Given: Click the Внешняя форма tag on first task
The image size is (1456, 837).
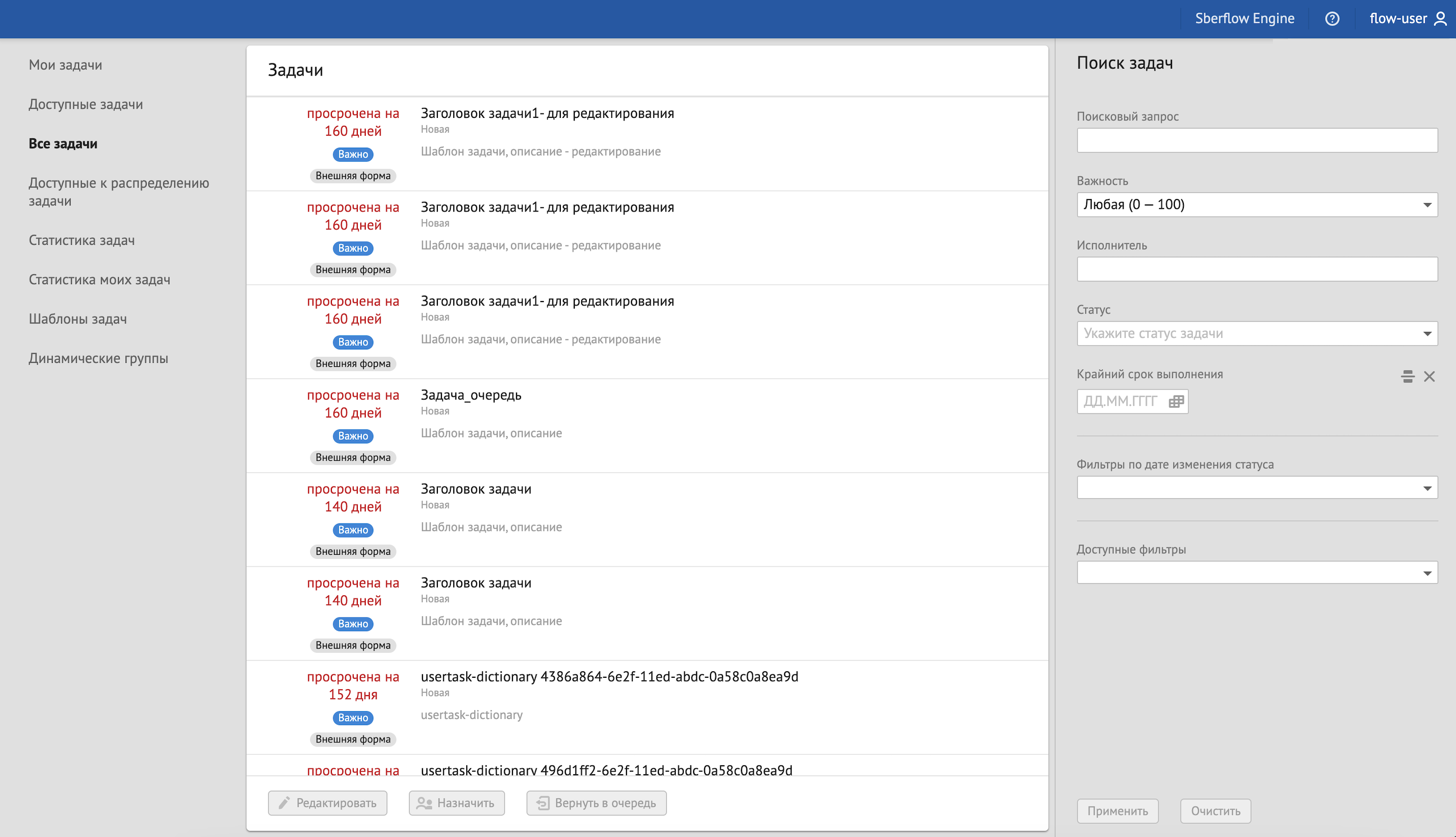Looking at the screenshot, I should [352, 176].
